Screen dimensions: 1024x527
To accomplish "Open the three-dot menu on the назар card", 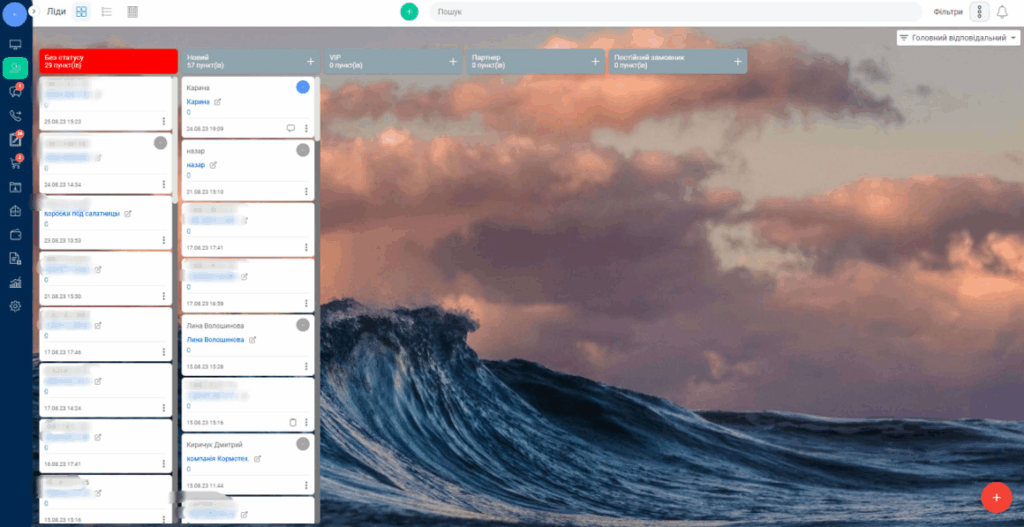I will [306, 190].
